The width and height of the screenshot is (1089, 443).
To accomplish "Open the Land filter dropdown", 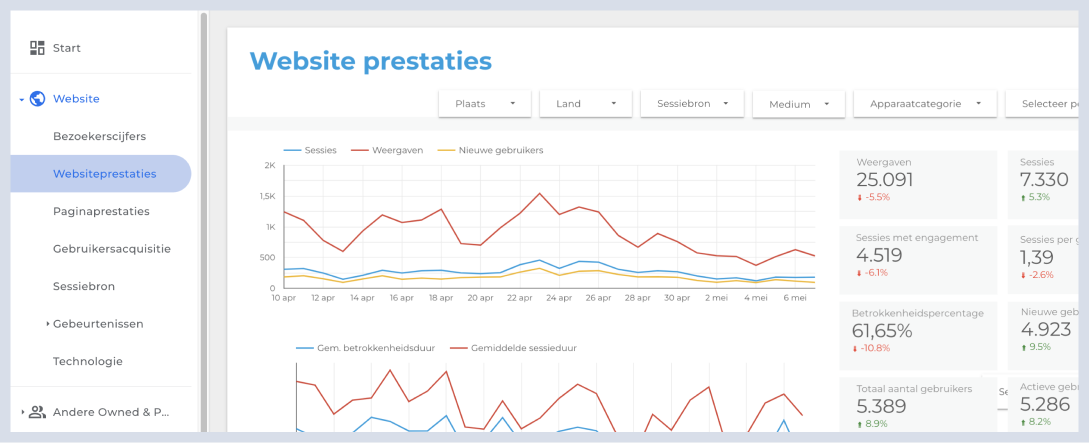I will coord(585,103).
